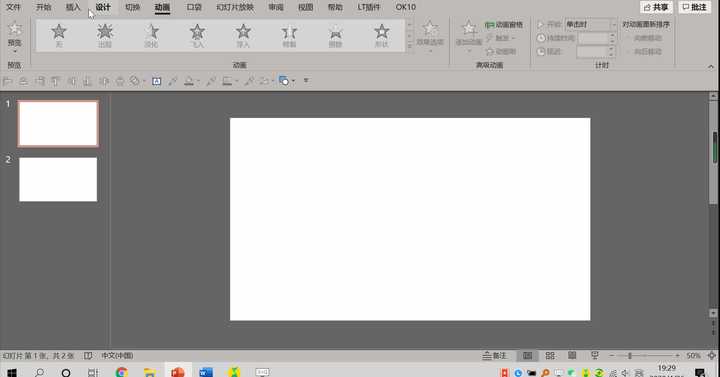Open the 预览 preview dropdown arrow
This screenshot has height=377, width=720.
coord(15,51)
